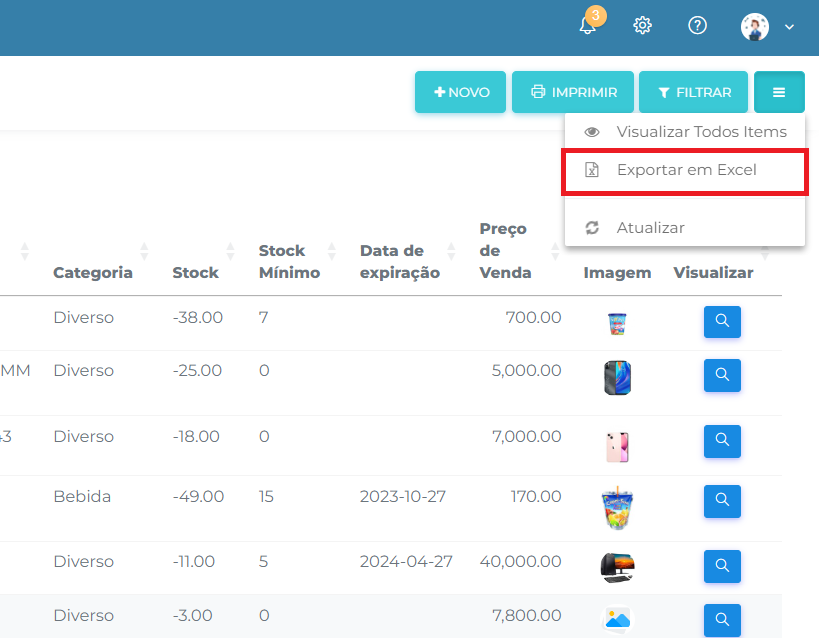The image size is (819, 638).
Task: Open details of the 7,000.00 item
Action: (x=722, y=442)
